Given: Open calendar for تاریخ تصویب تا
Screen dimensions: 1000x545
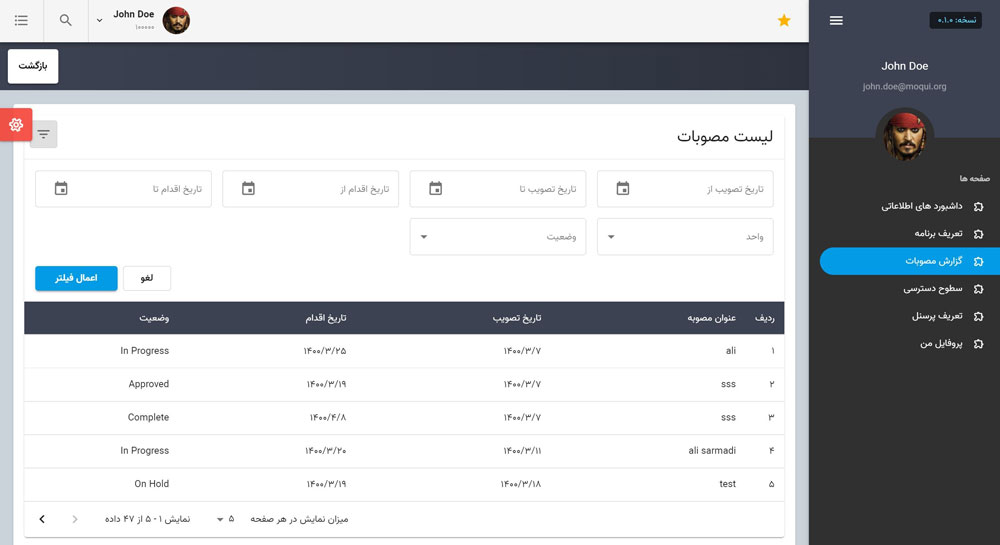Looking at the screenshot, I should 435,189.
